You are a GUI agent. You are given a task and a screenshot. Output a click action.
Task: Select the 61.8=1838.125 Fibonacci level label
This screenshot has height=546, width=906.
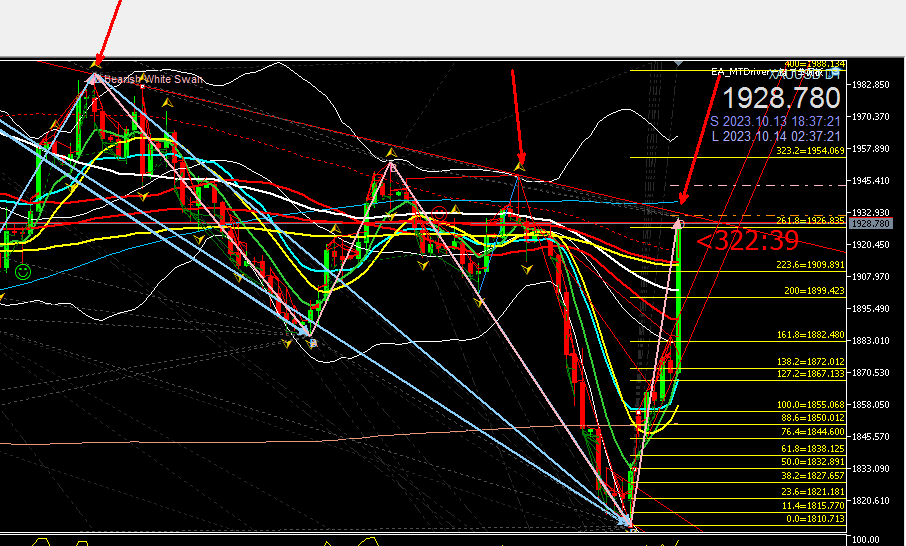tap(812, 448)
